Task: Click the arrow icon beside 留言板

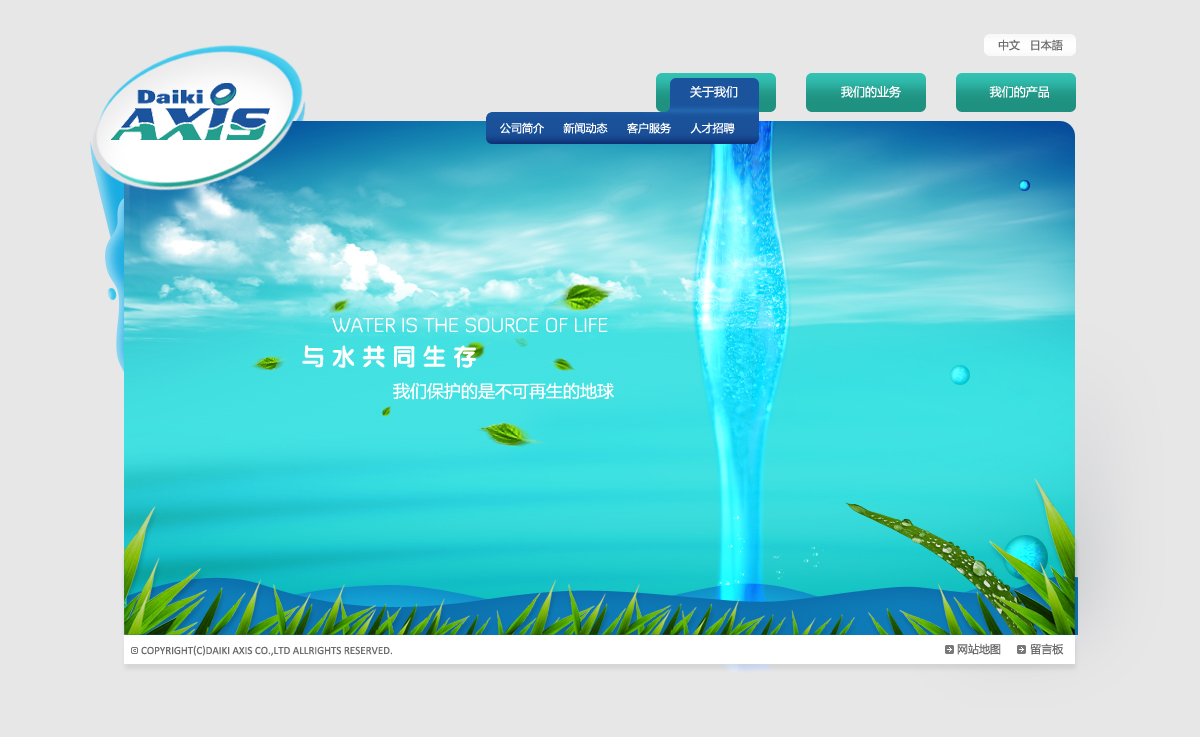Action: click(x=1021, y=650)
